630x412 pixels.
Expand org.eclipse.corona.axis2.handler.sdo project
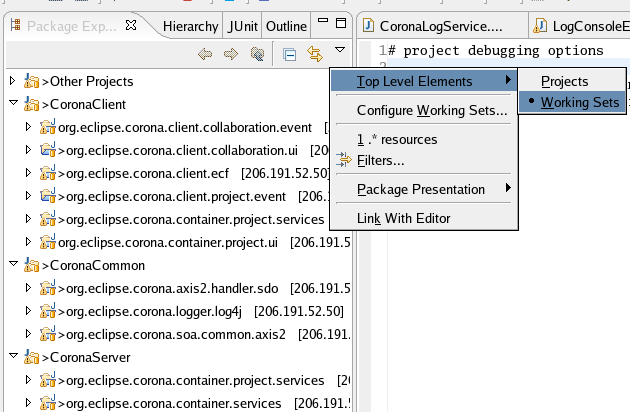[28, 288]
